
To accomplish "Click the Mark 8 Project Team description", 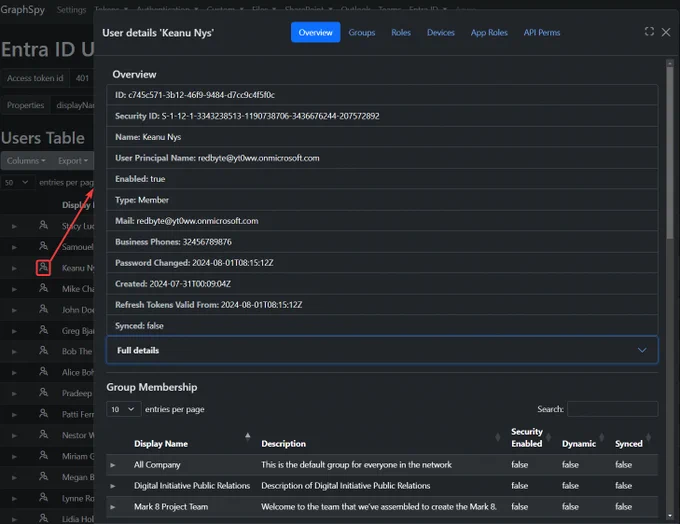I will point(379,507).
